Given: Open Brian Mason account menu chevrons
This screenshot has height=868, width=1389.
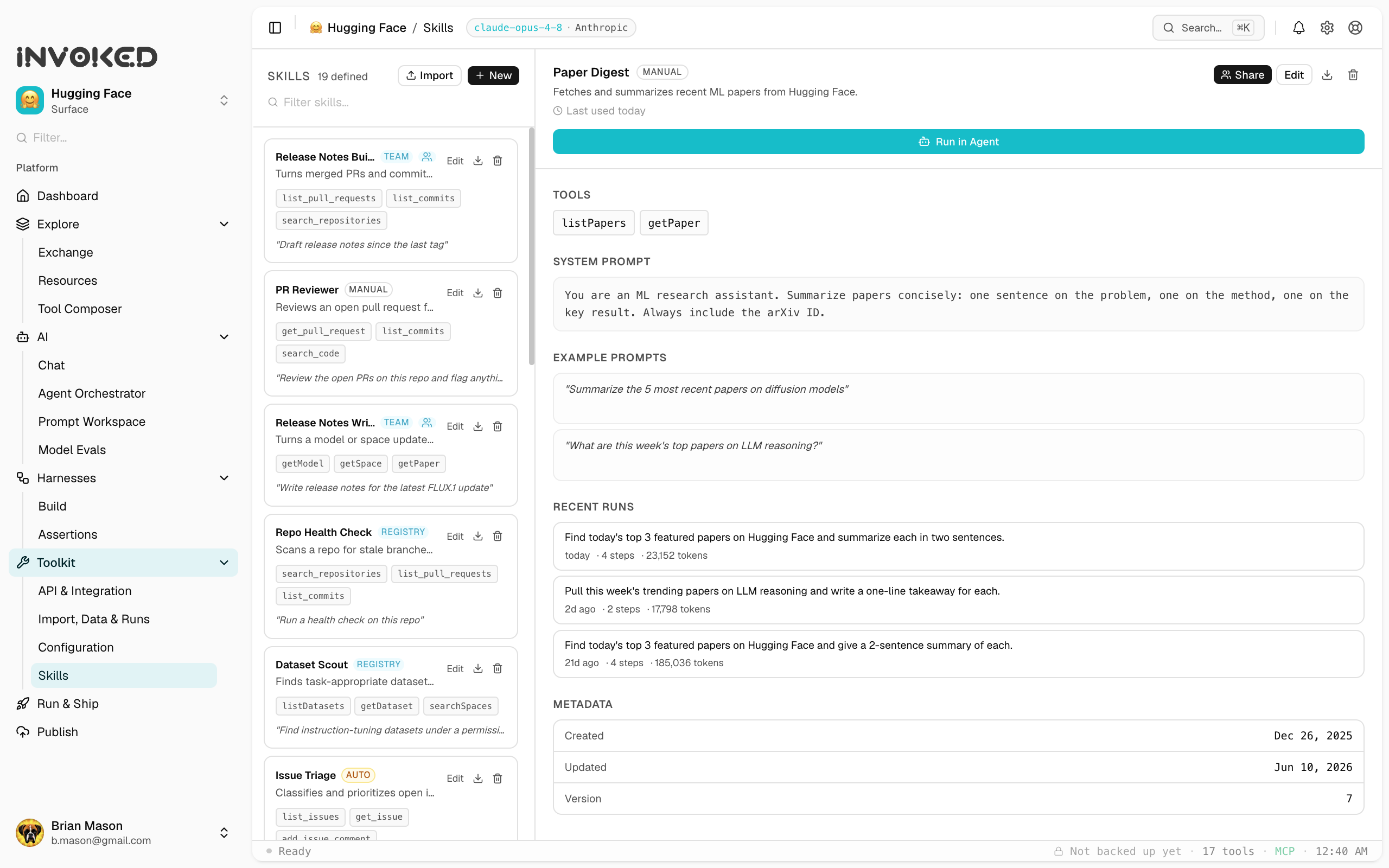Looking at the screenshot, I should coord(224,832).
